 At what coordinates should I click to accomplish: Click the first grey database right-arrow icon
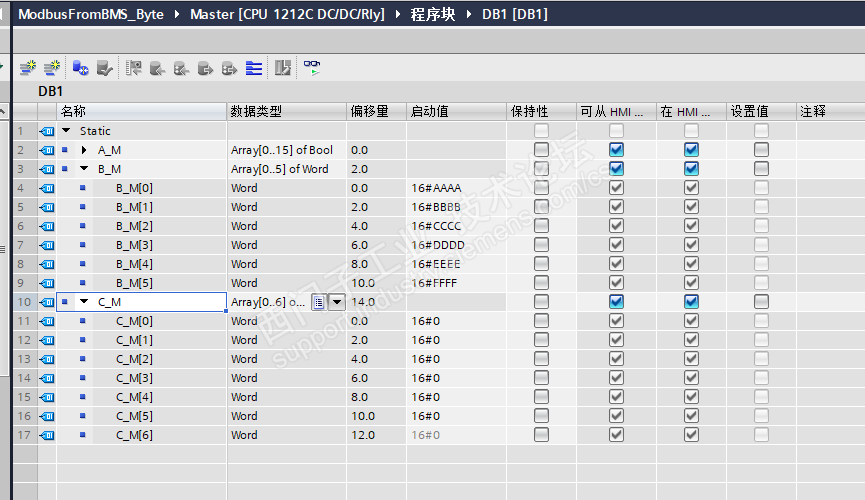pos(205,68)
